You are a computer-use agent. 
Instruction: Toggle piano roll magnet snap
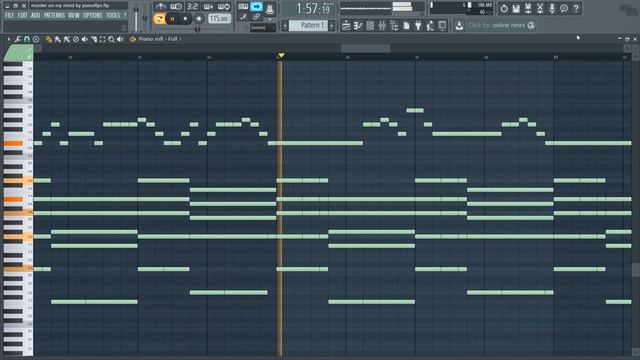click(x=27, y=39)
